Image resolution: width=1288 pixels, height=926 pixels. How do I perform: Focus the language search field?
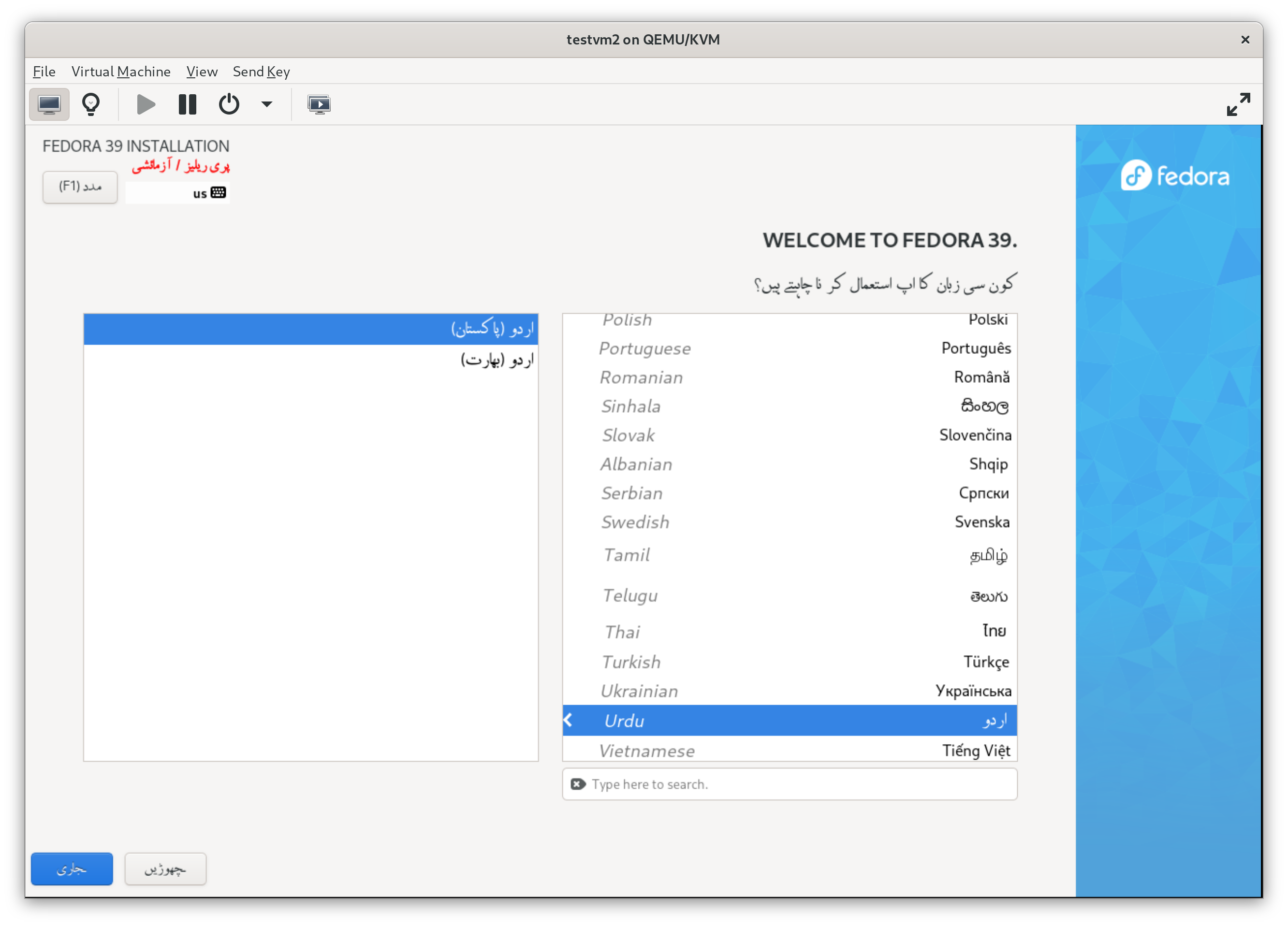pyautogui.click(x=790, y=784)
